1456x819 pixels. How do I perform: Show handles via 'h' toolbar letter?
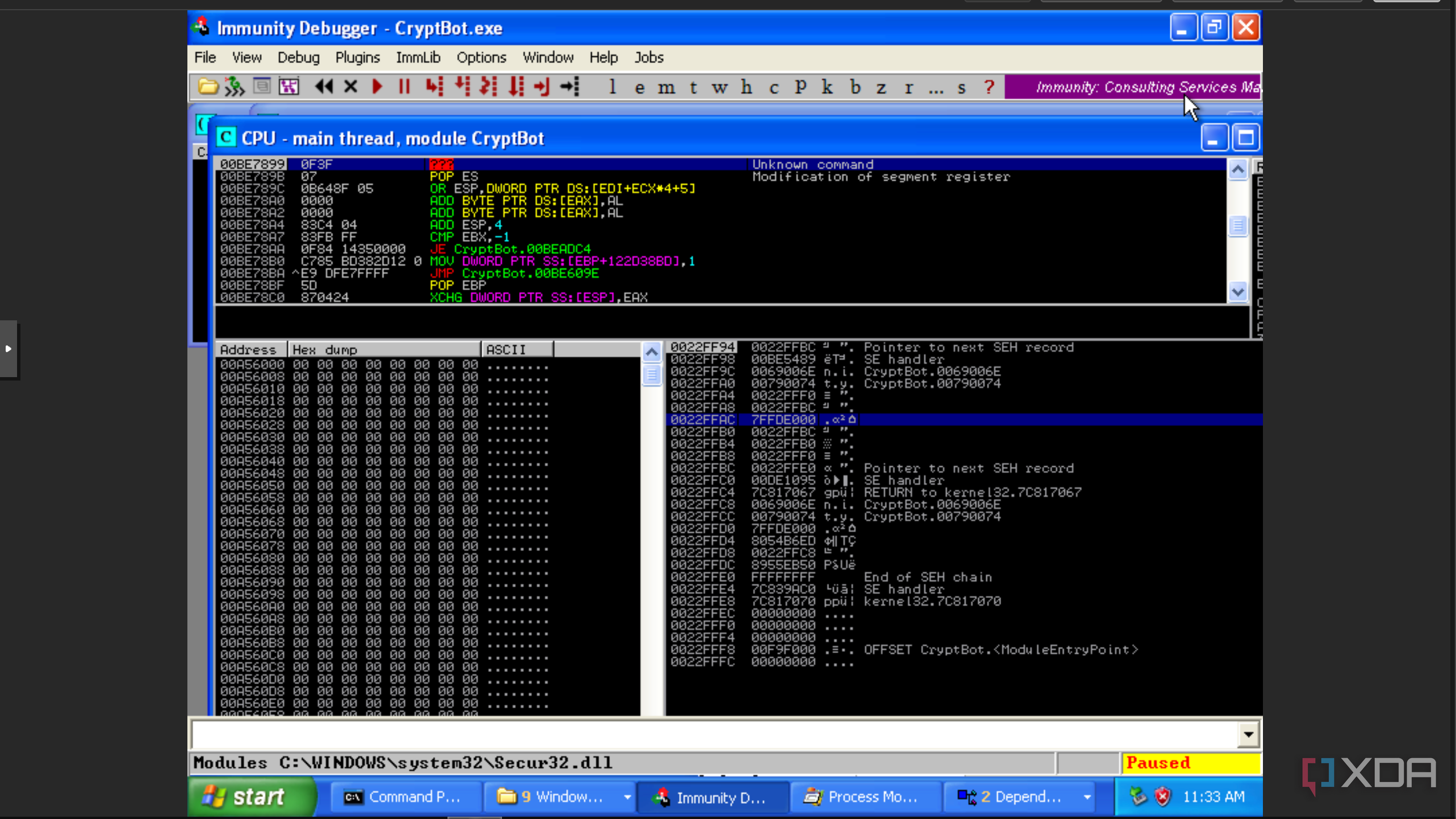click(x=747, y=87)
